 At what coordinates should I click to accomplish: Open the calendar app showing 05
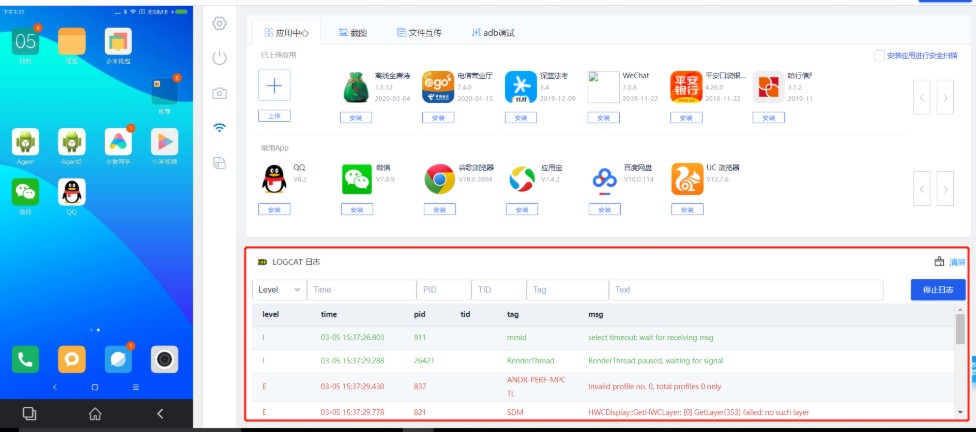[26, 41]
